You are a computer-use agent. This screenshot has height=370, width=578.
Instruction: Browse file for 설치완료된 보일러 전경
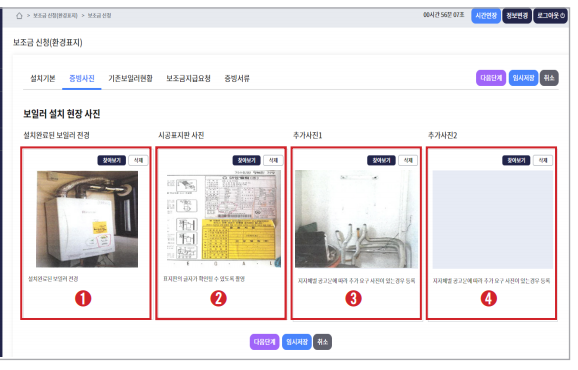(x=112, y=160)
